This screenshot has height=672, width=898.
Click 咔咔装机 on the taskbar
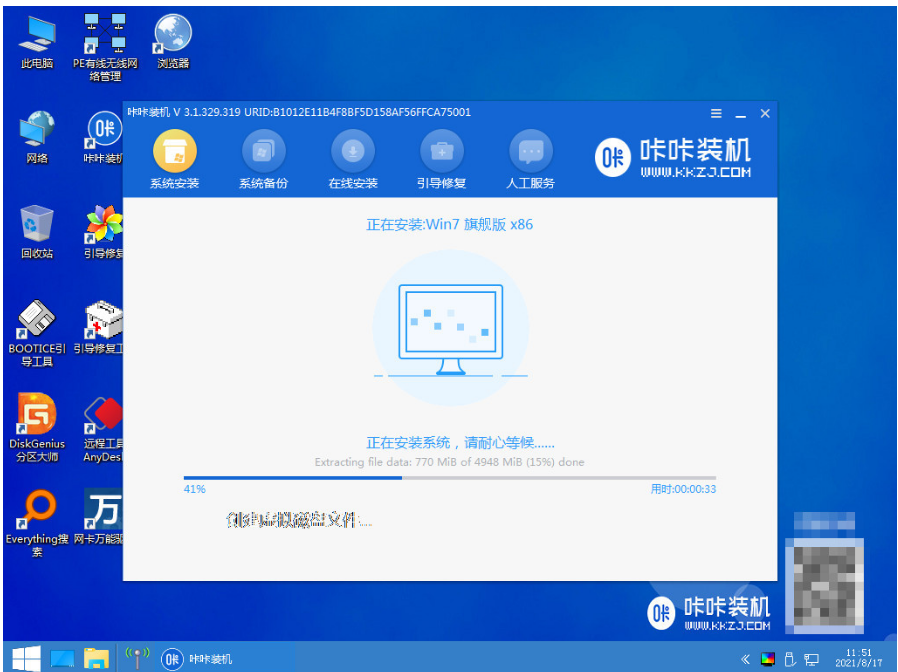point(200,659)
